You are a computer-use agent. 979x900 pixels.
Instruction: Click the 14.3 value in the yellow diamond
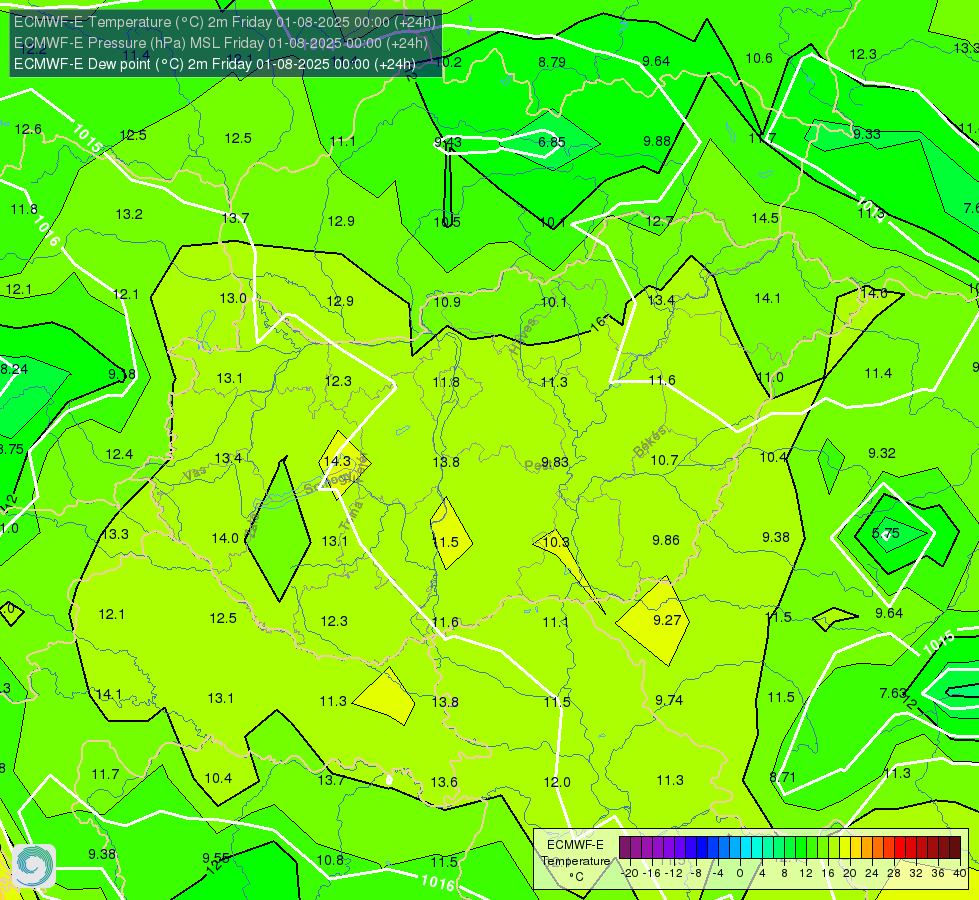click(x=337, y=461)
